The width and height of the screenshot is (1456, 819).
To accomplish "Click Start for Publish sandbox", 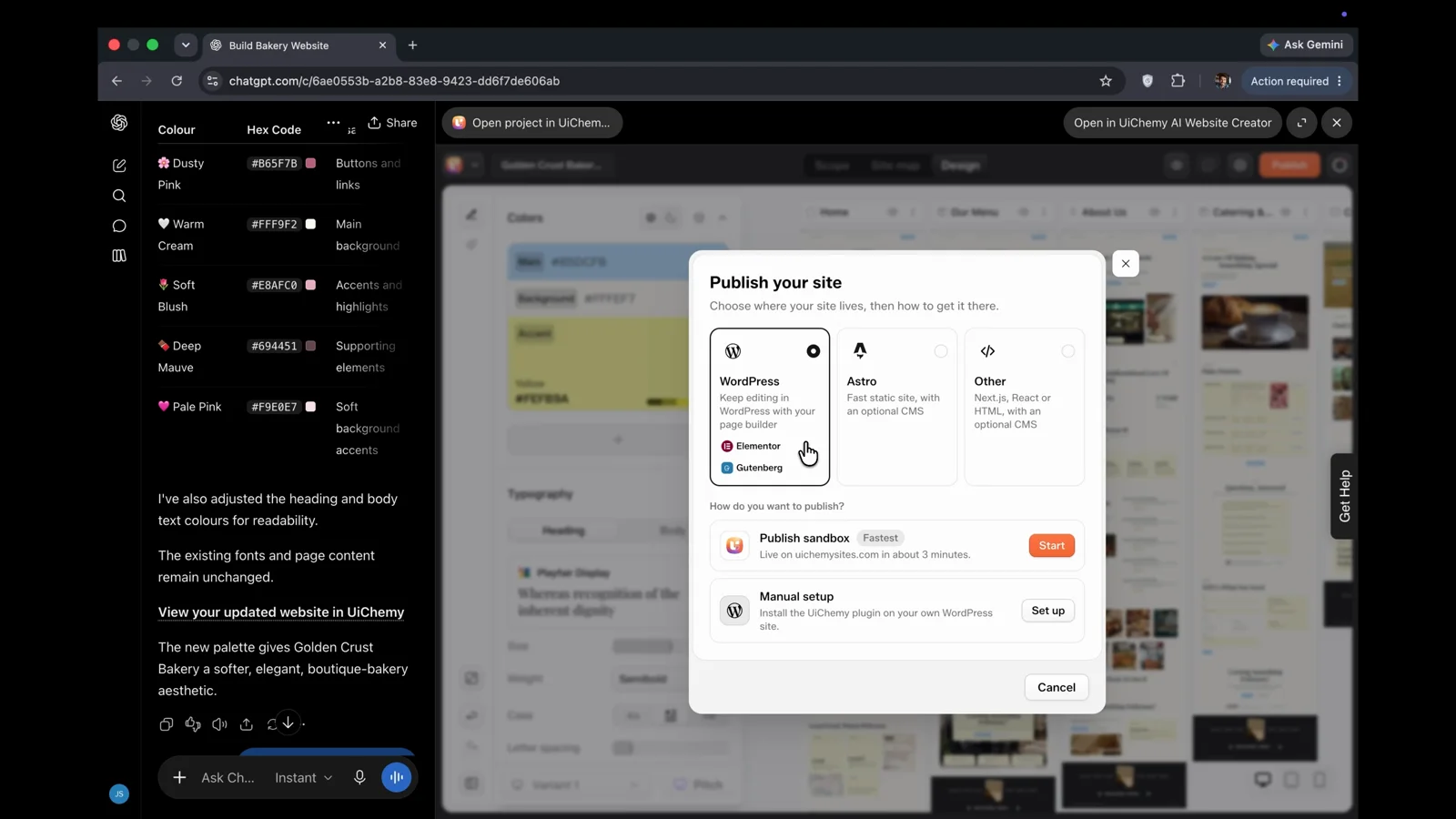I will click(1051, 545).
